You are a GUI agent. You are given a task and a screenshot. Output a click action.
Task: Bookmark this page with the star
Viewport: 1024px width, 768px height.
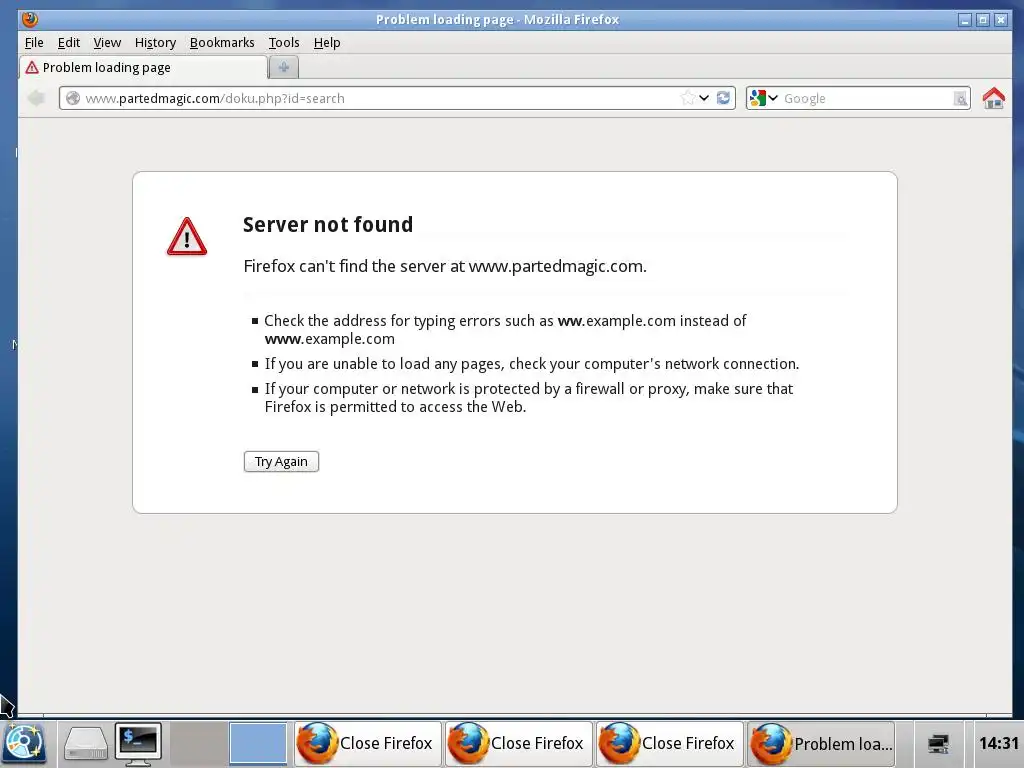687,98
